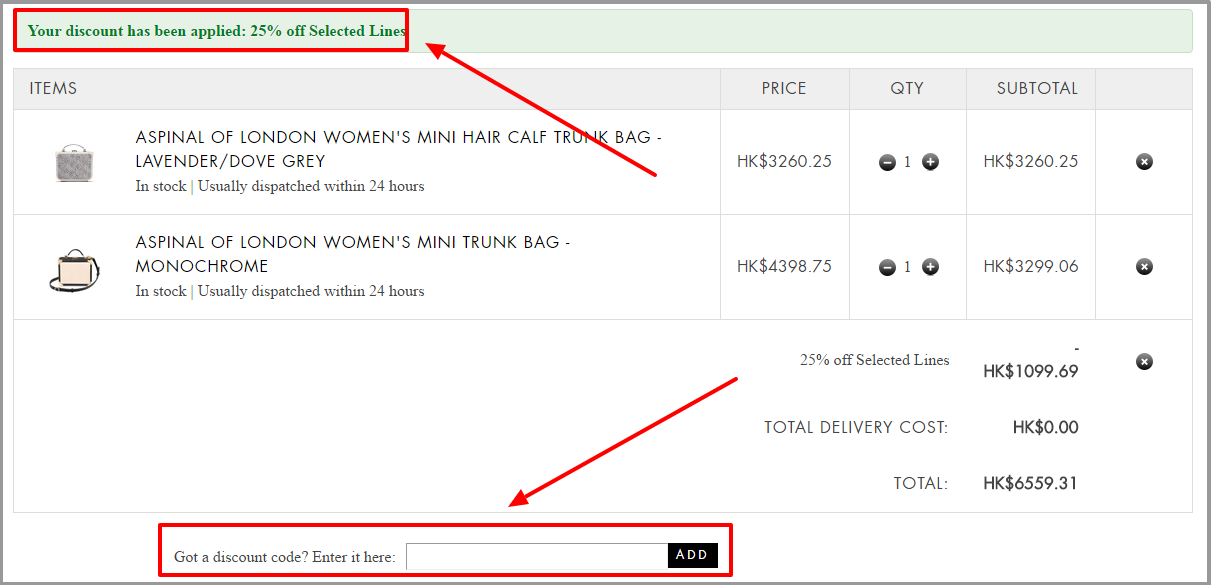Viewport: 1211px width, 585px height.
Task: Decrease quantity of Lavender/Dove Grey trunk bag
Action: 887,162
